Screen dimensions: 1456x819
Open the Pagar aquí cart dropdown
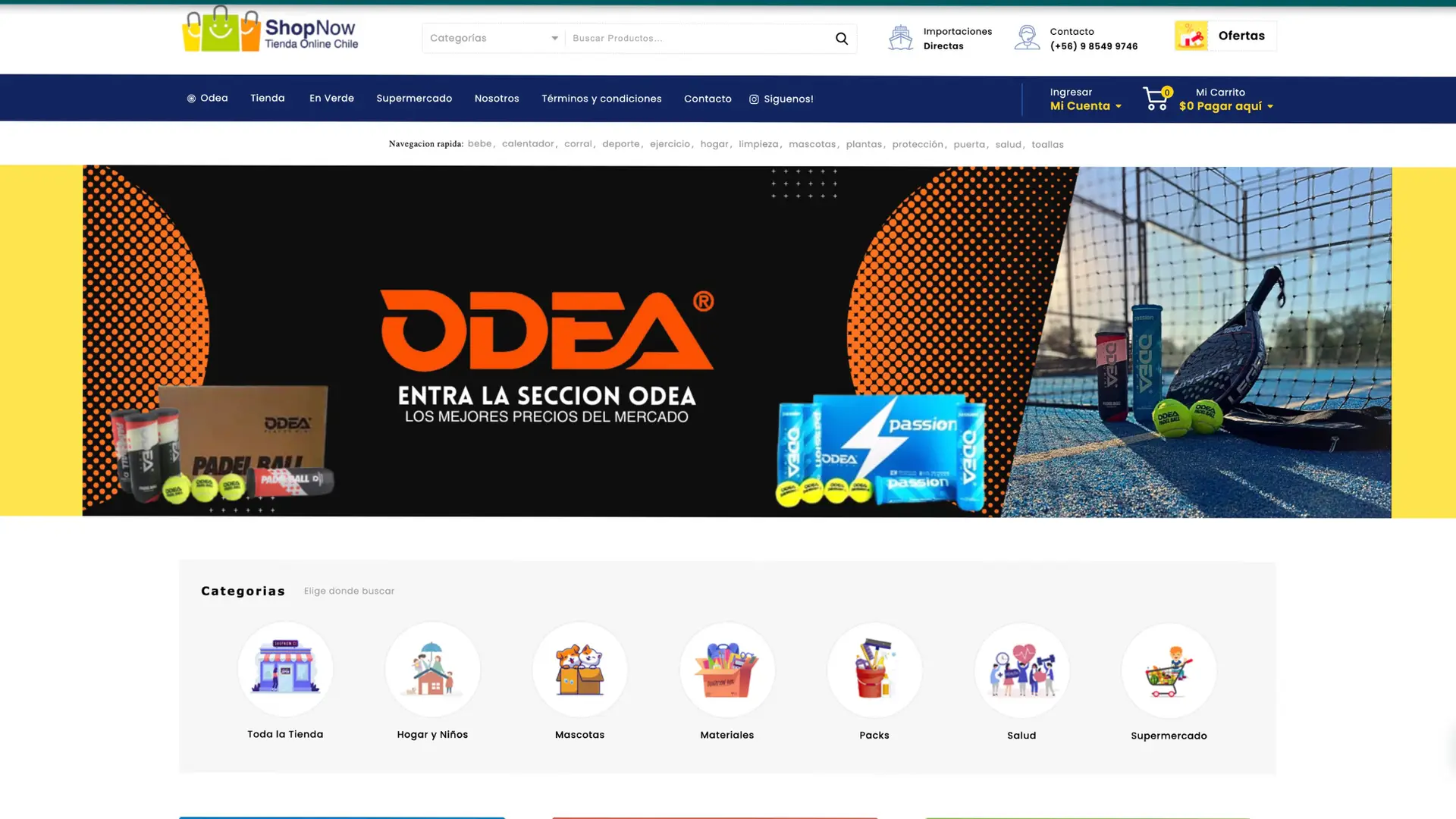[x=1225, y=106]
